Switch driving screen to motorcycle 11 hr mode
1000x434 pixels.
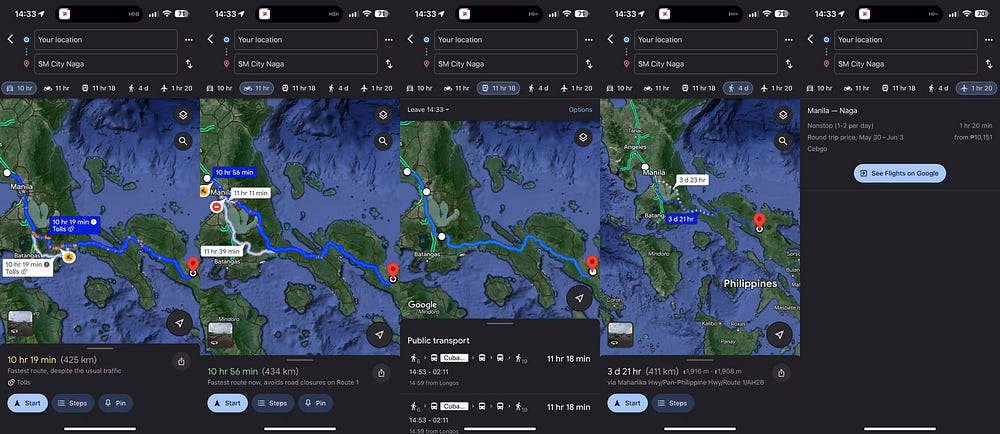point(55,88)
